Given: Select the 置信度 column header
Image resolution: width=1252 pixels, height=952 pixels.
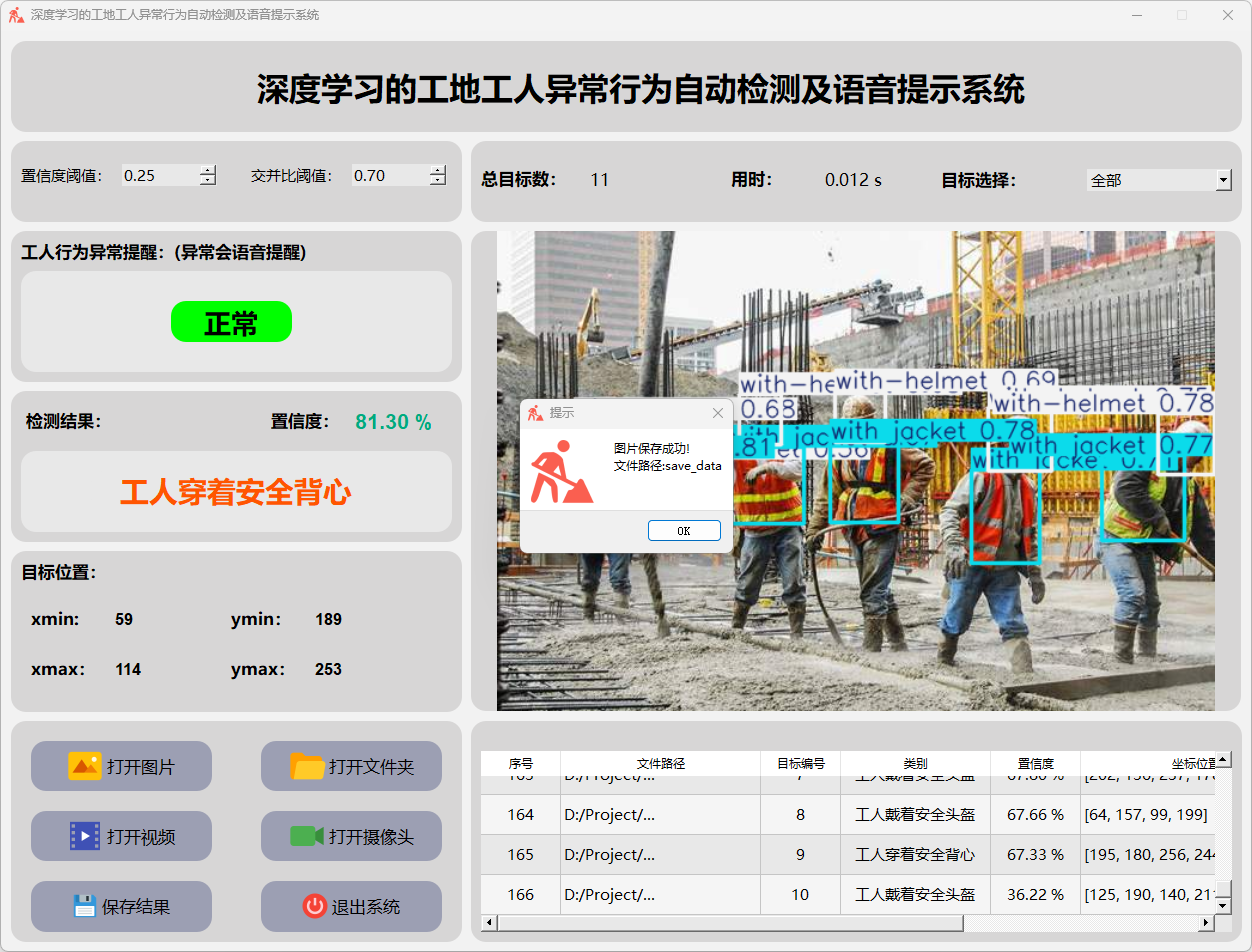Looking at the screenshot, I should point(1035,763).
